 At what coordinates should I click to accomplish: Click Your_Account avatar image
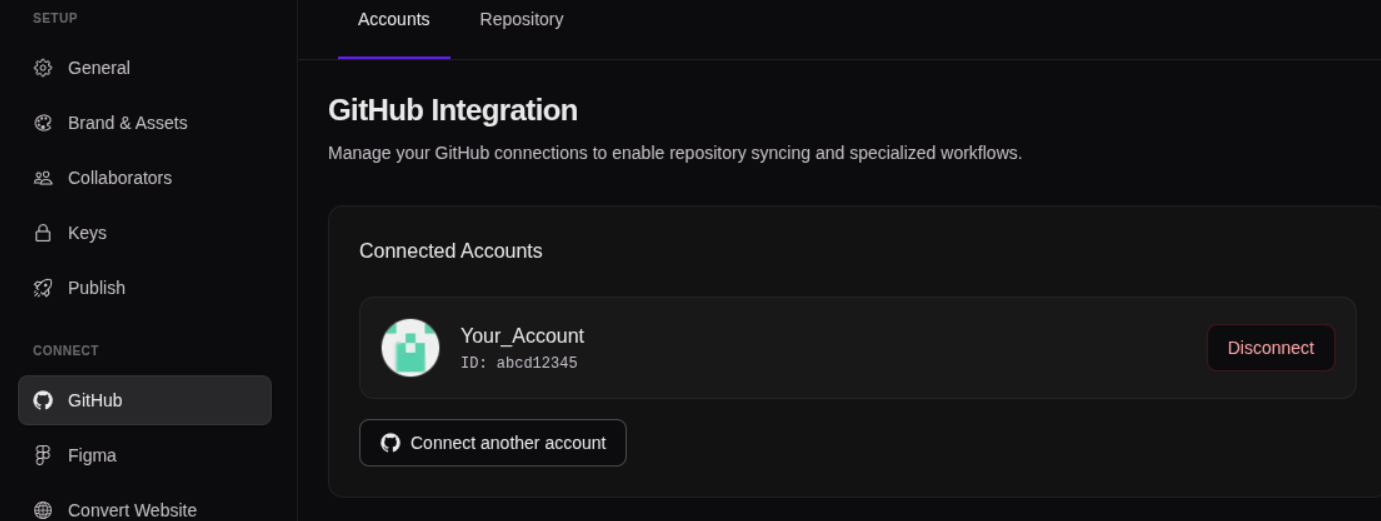[x=410, y=348]
